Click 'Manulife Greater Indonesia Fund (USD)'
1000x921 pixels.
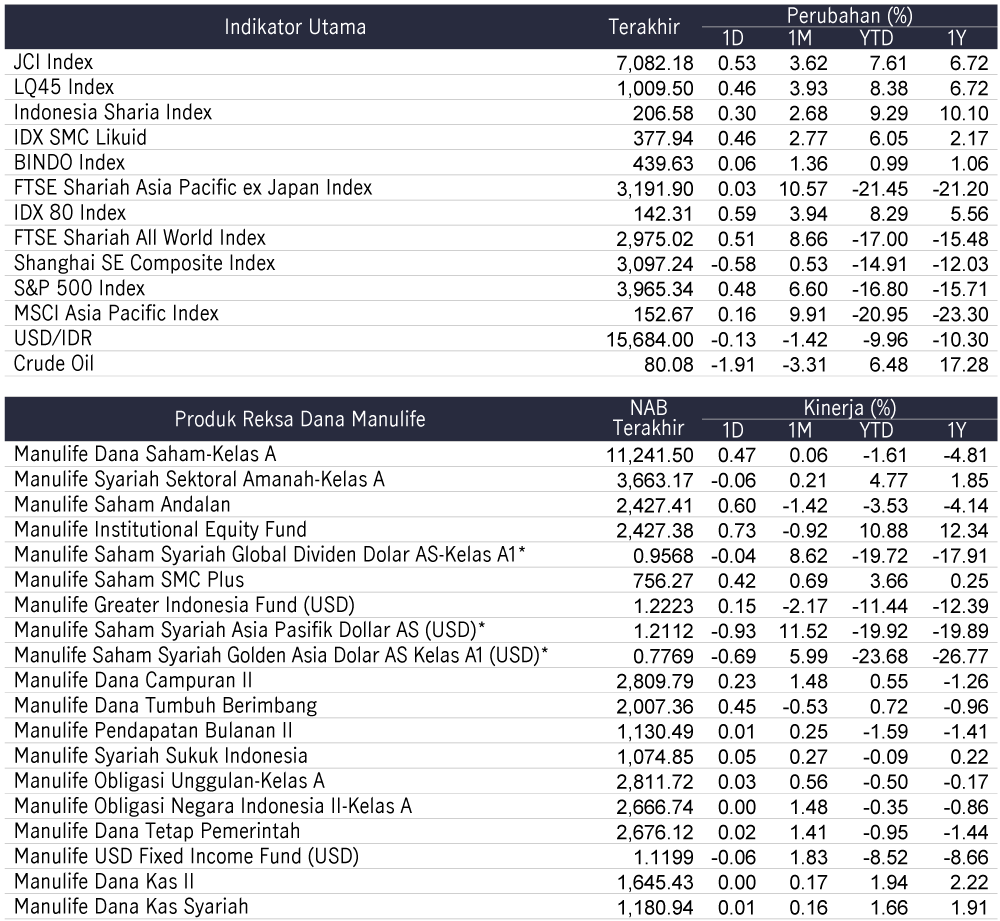(184, 605)
